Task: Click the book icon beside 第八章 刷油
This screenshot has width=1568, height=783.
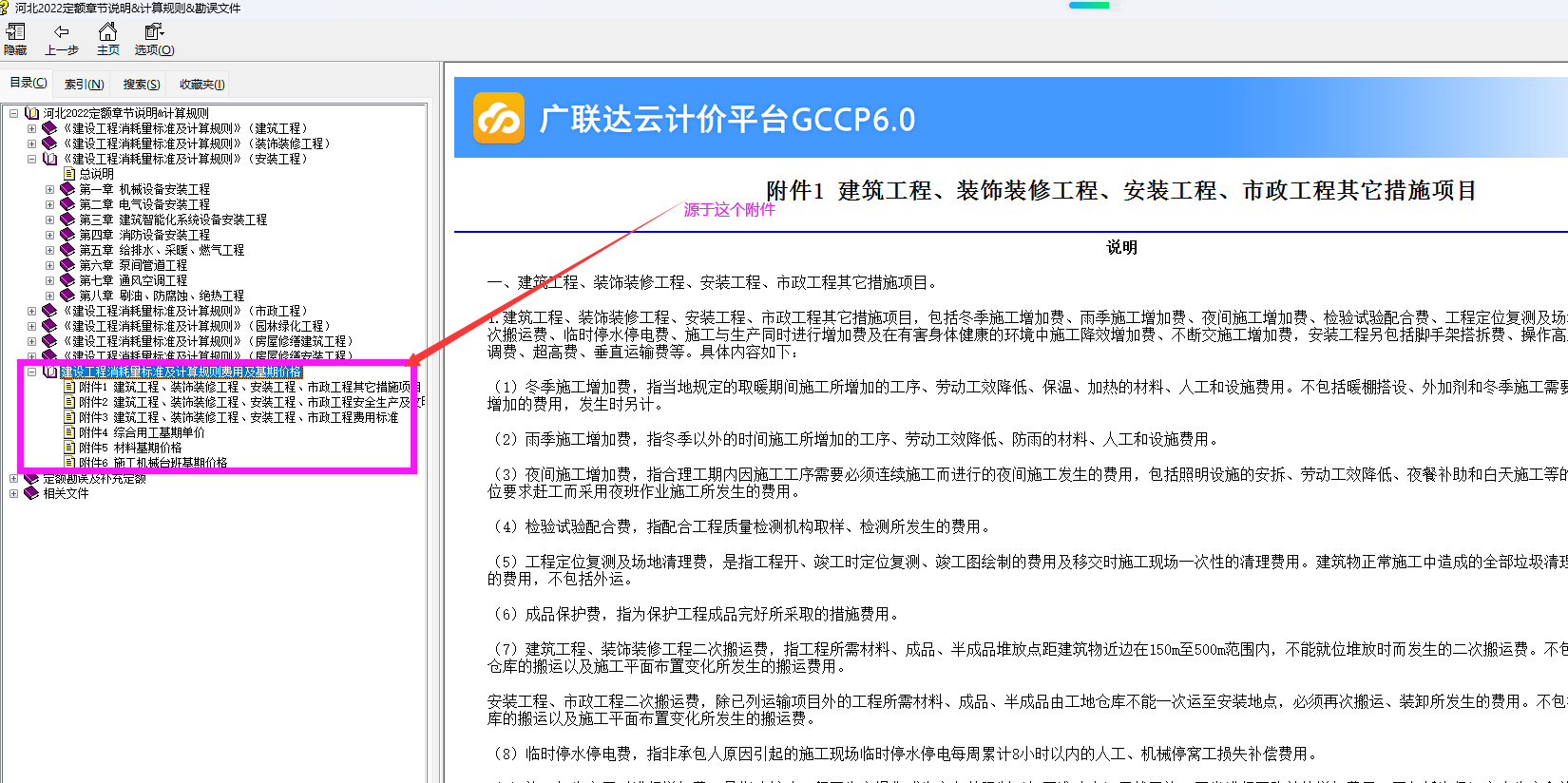Action: click(67, 296)
